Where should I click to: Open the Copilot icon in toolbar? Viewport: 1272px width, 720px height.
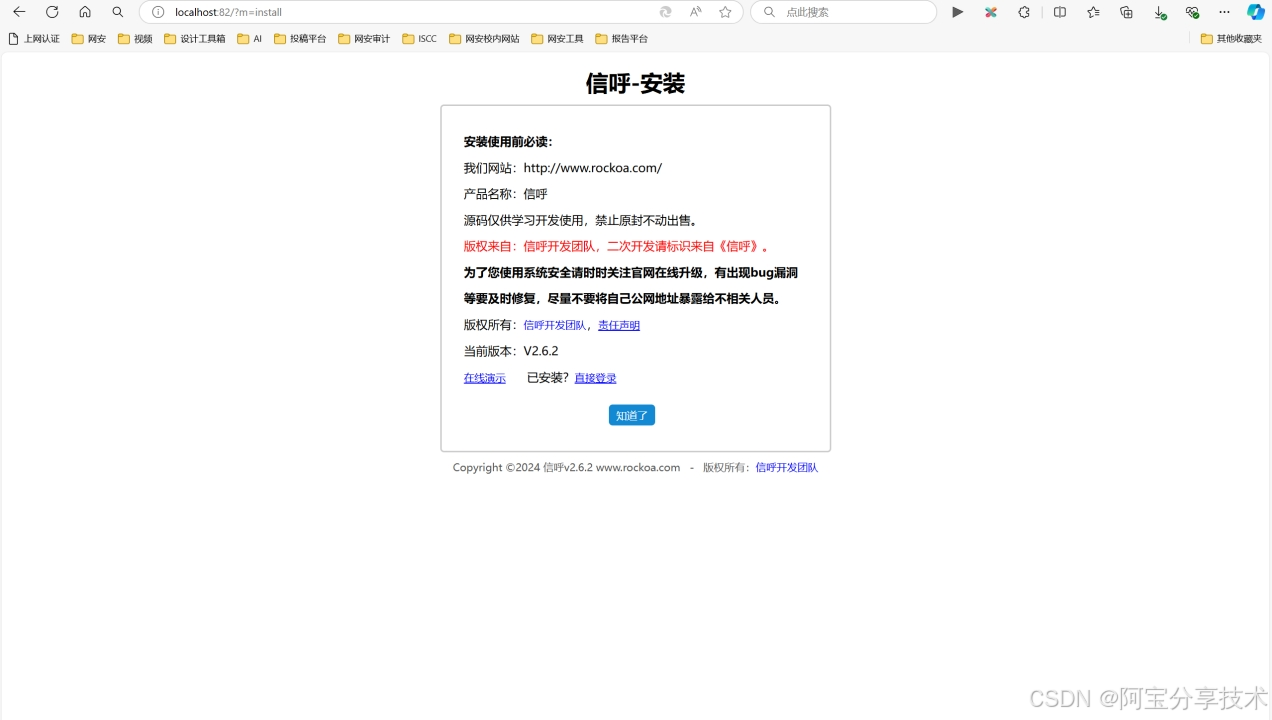pos(1256,12)
